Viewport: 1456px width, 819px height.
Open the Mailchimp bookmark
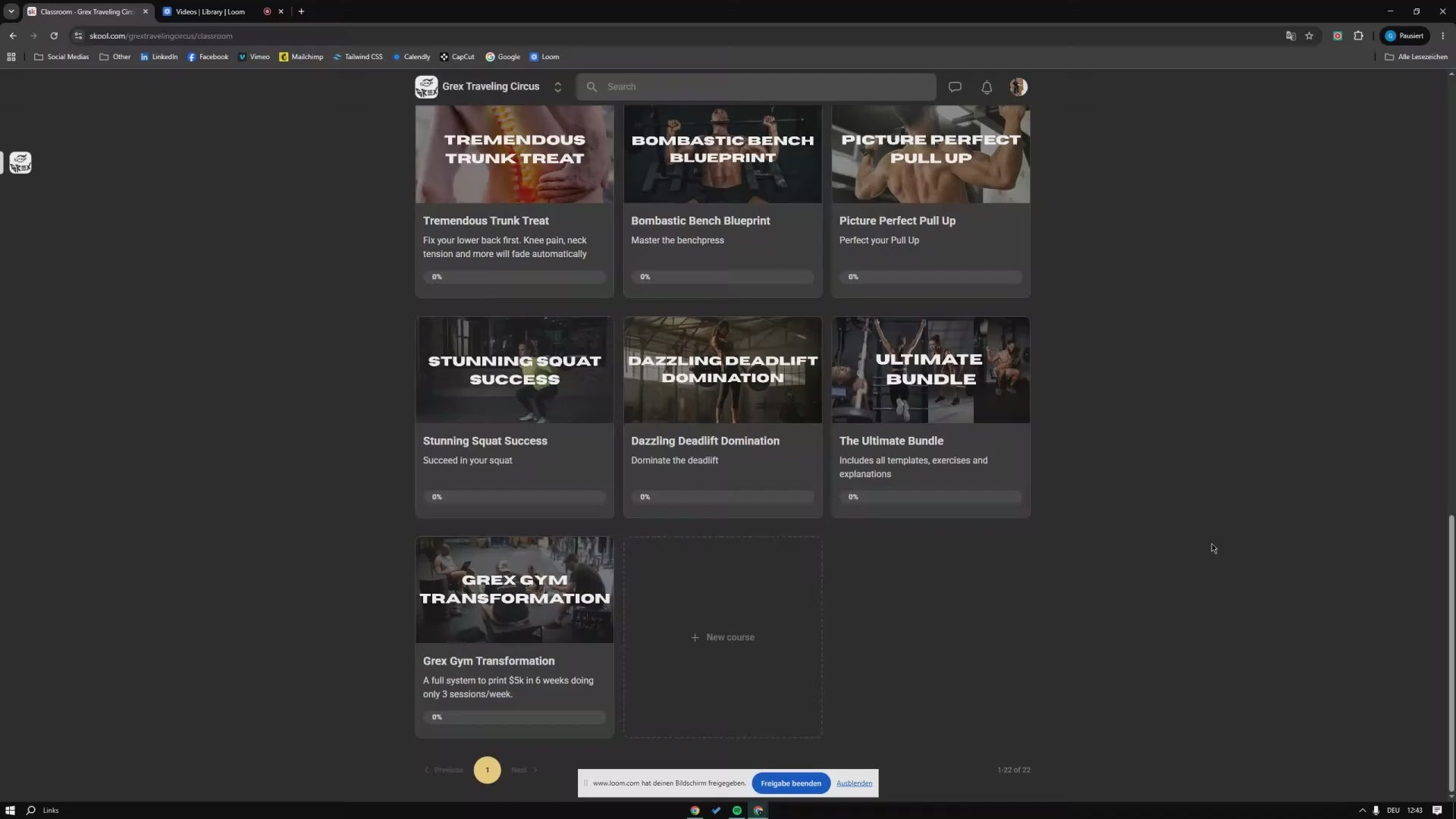coord(301,57)
